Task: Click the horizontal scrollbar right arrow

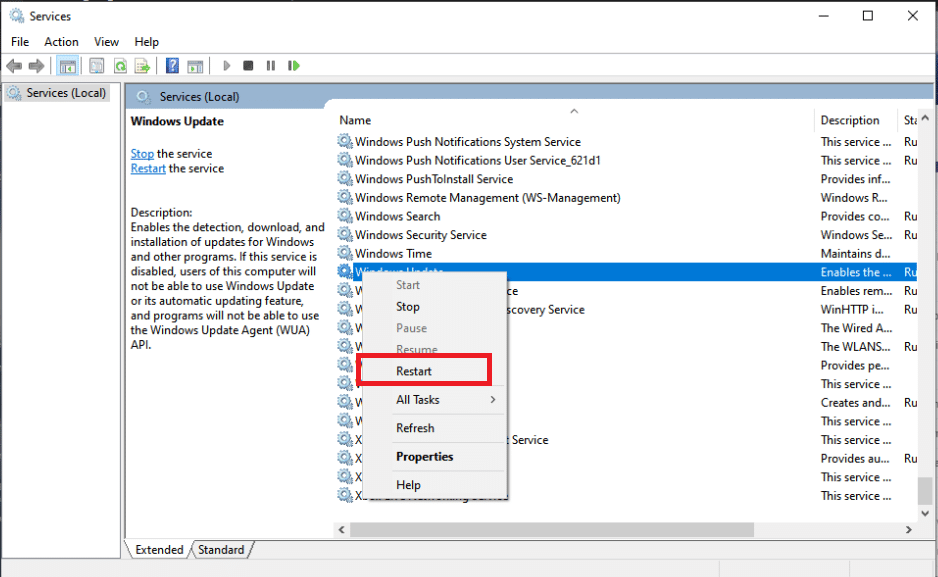Action: (x=905, y=528)
